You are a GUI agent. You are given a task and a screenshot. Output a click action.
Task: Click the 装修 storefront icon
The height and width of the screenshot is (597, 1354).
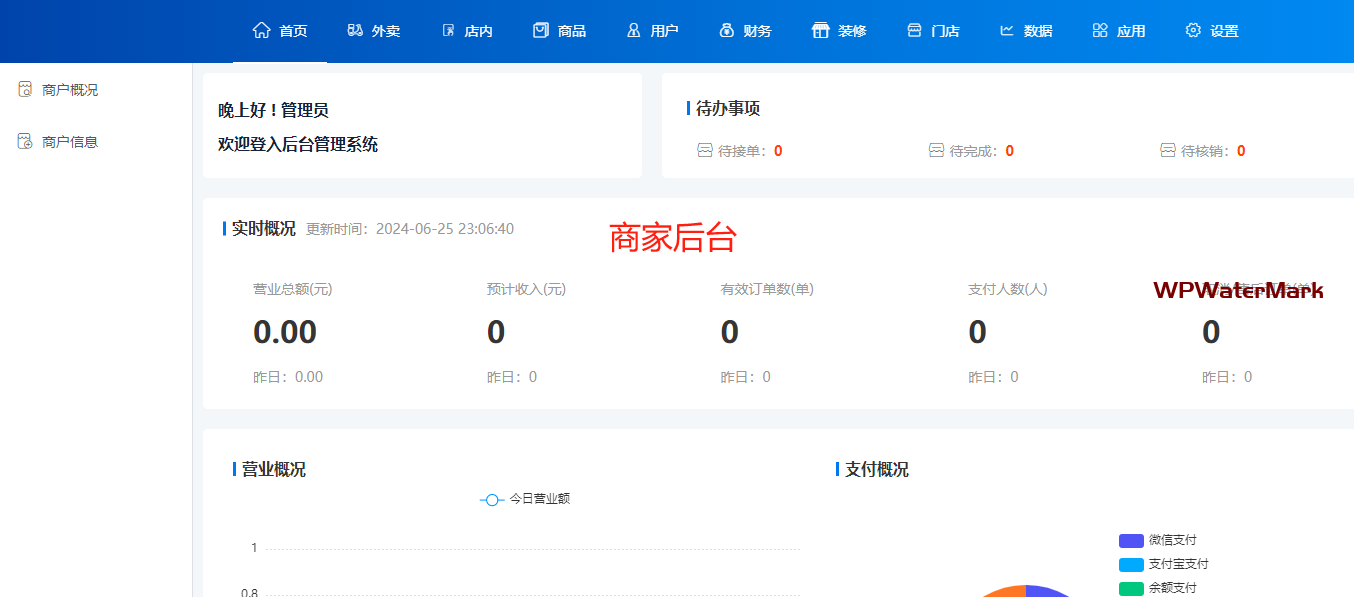click(x=821, y=30)
